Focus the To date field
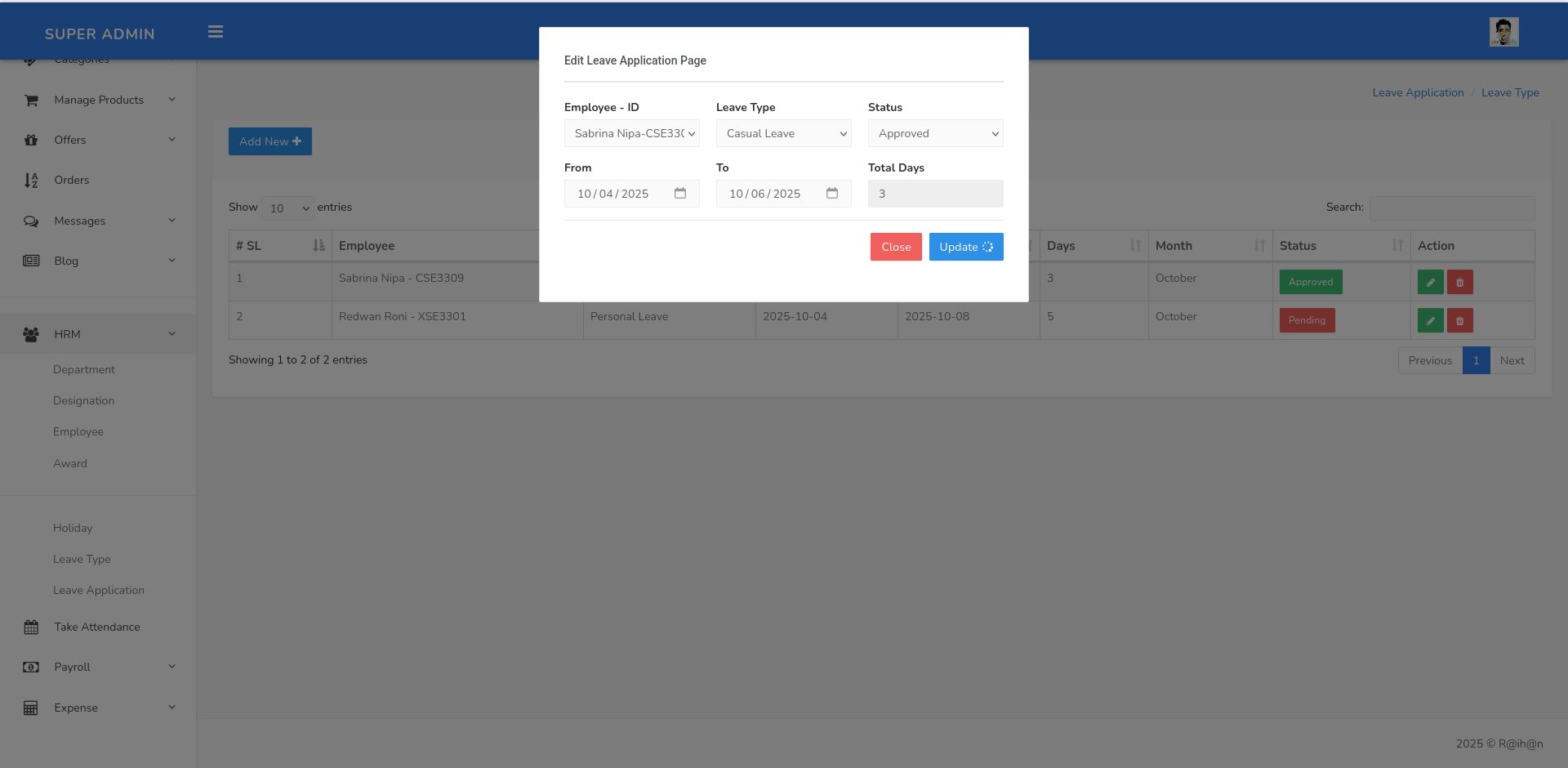The width and height of the screenshot is (1568, 768). 784,194
